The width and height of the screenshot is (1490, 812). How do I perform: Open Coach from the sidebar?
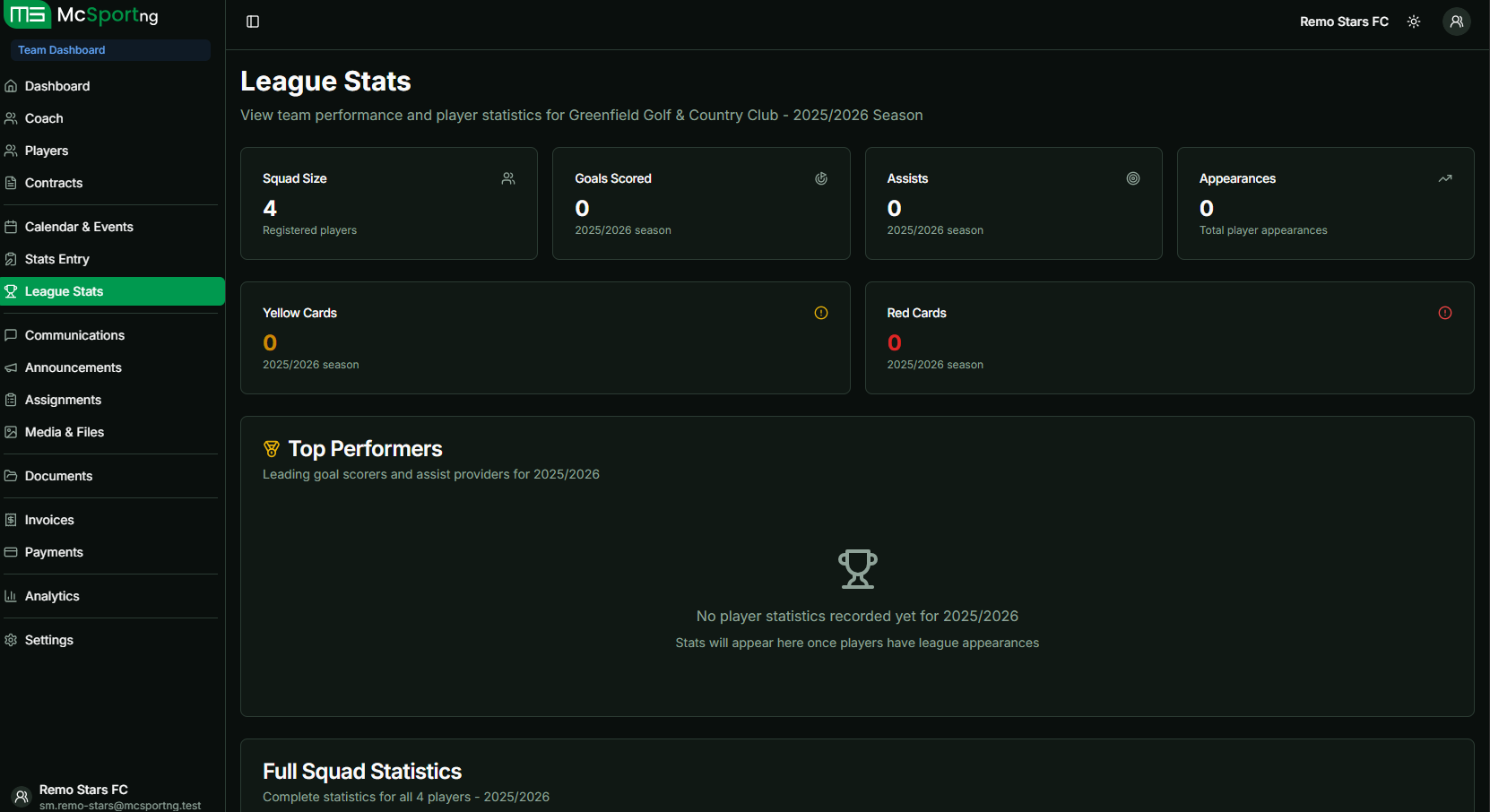click(x=44, y=117)
